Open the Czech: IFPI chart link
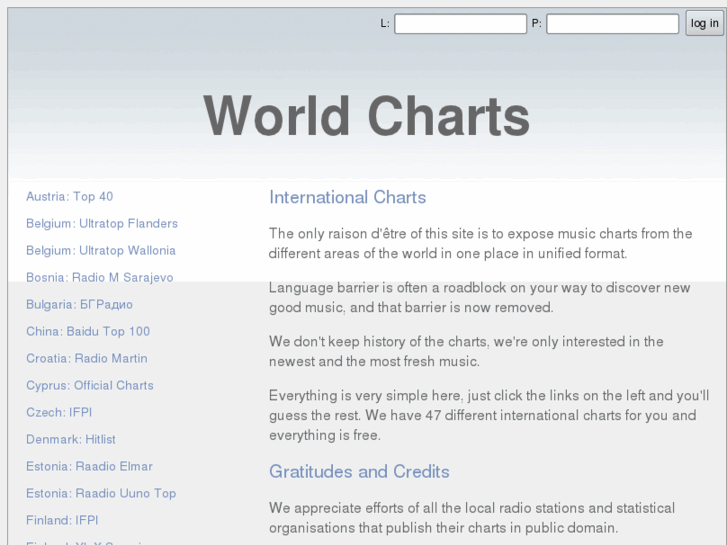727x545 pixels. (x=59, y=412)
